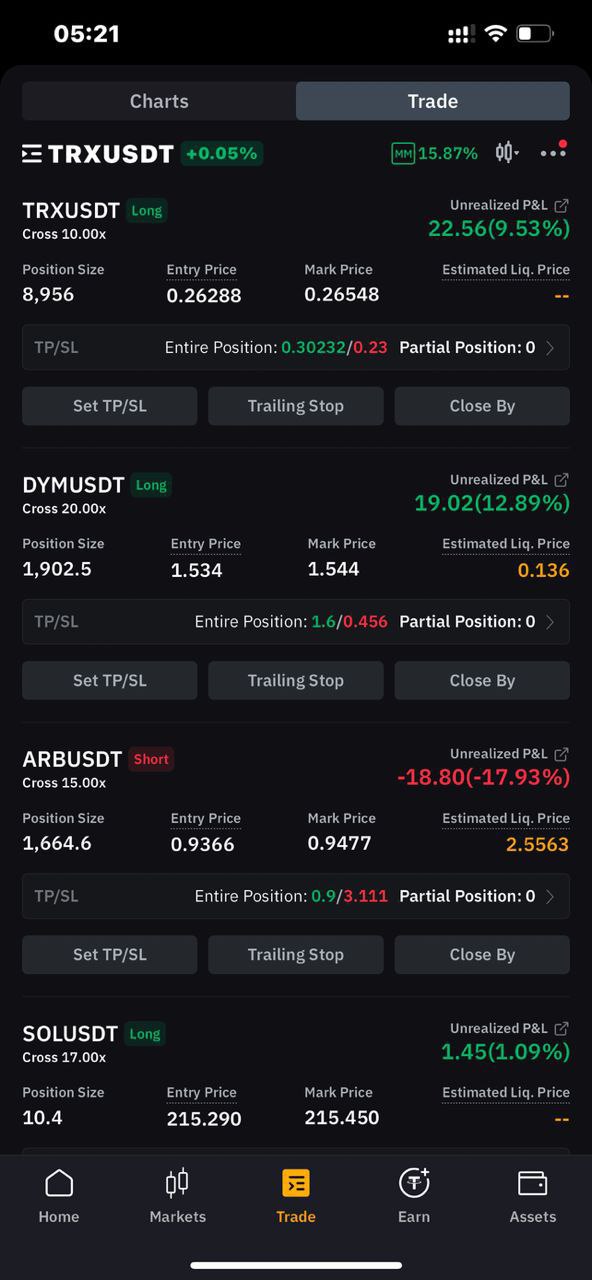This screenshot has width=592, height=1280.
Task: Expand TRXUSDT Entire Position TP/SL details
Action: 295,347
